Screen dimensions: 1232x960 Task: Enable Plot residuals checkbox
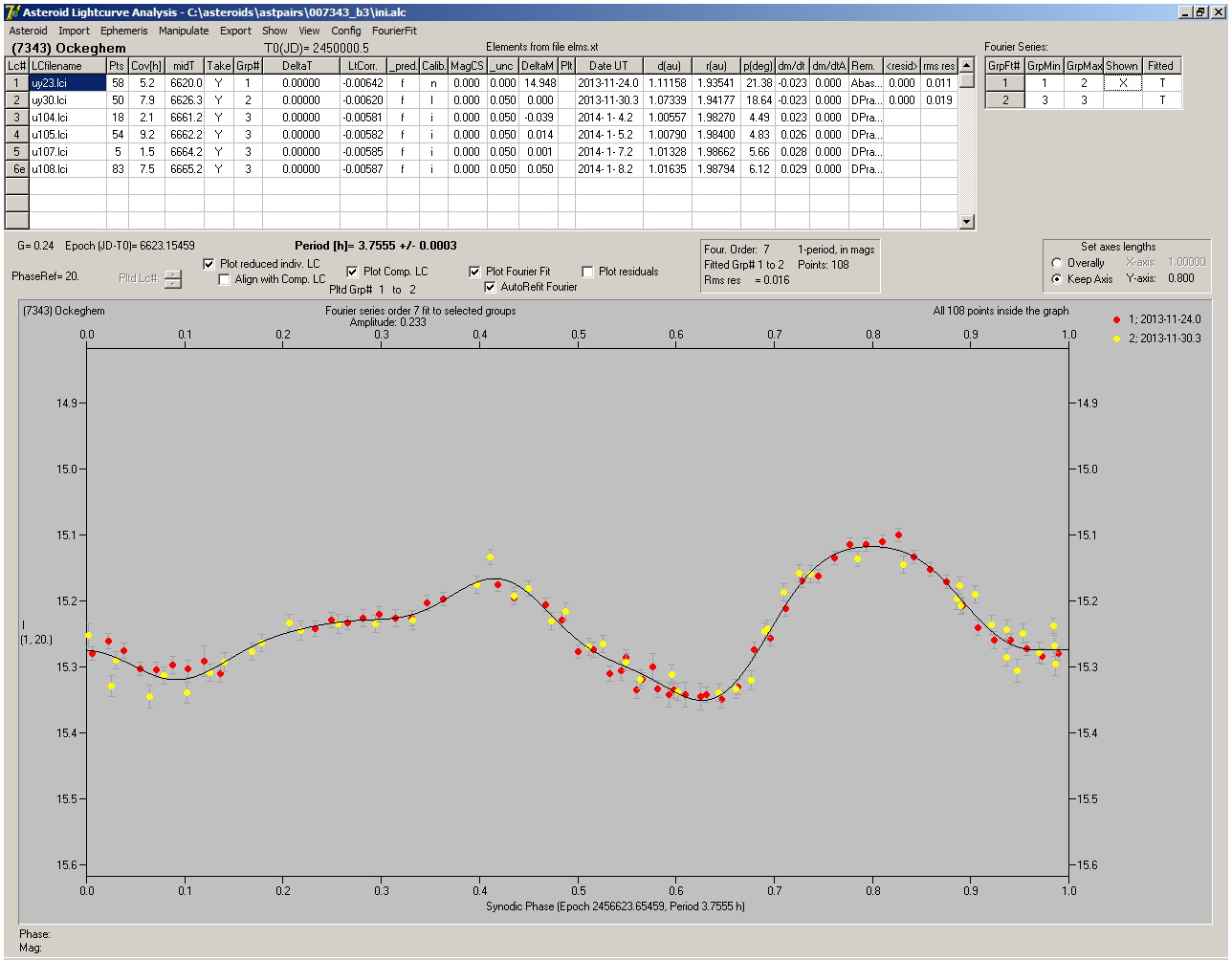(587, 272)
